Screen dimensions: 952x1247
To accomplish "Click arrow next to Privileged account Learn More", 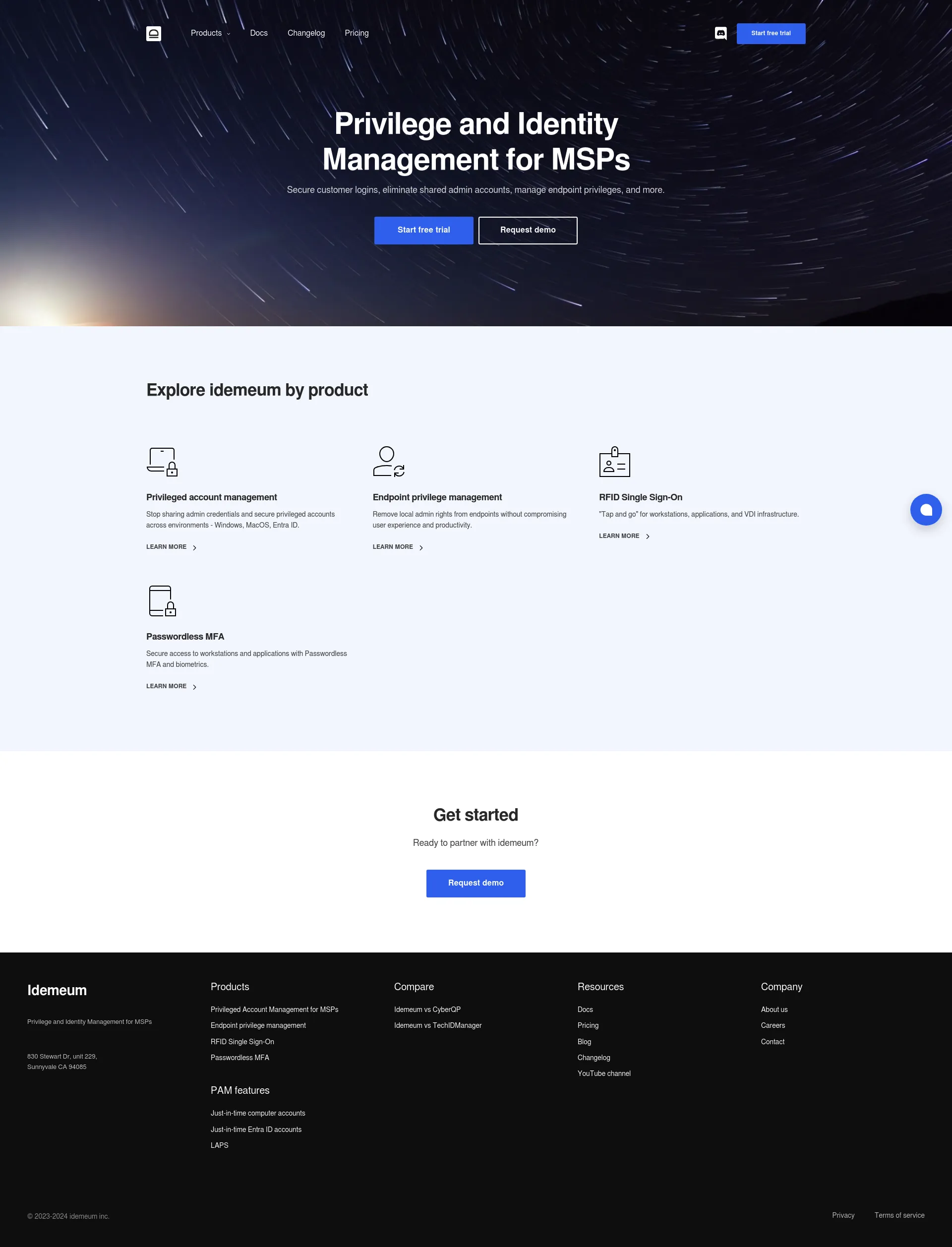I will pos(194,547).
